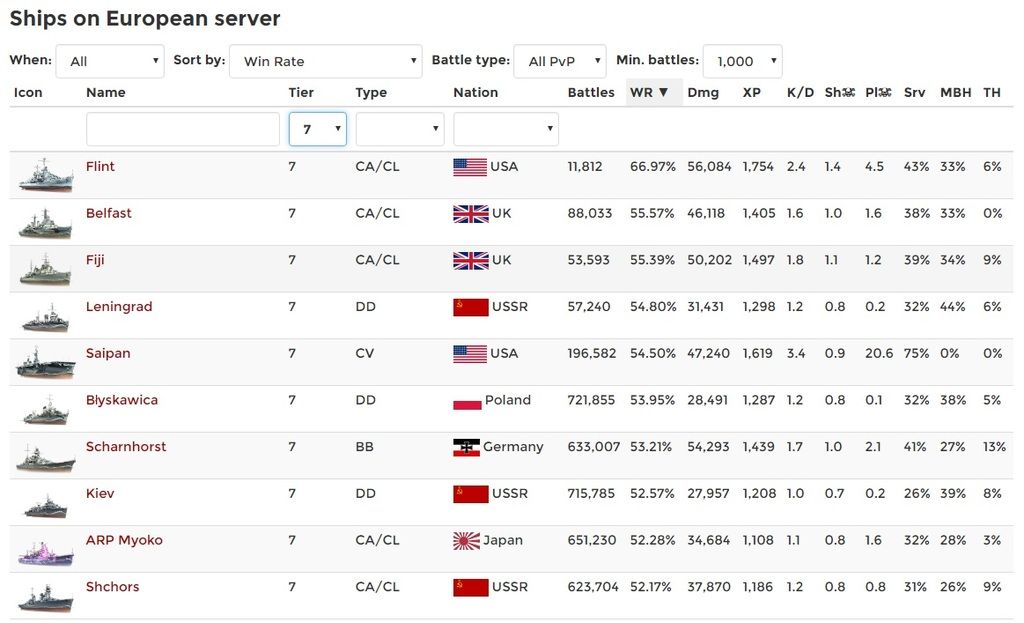Click the Name filter text field
The height and width of the screenshot is (623, 1024).
click(x=183, y=129)
